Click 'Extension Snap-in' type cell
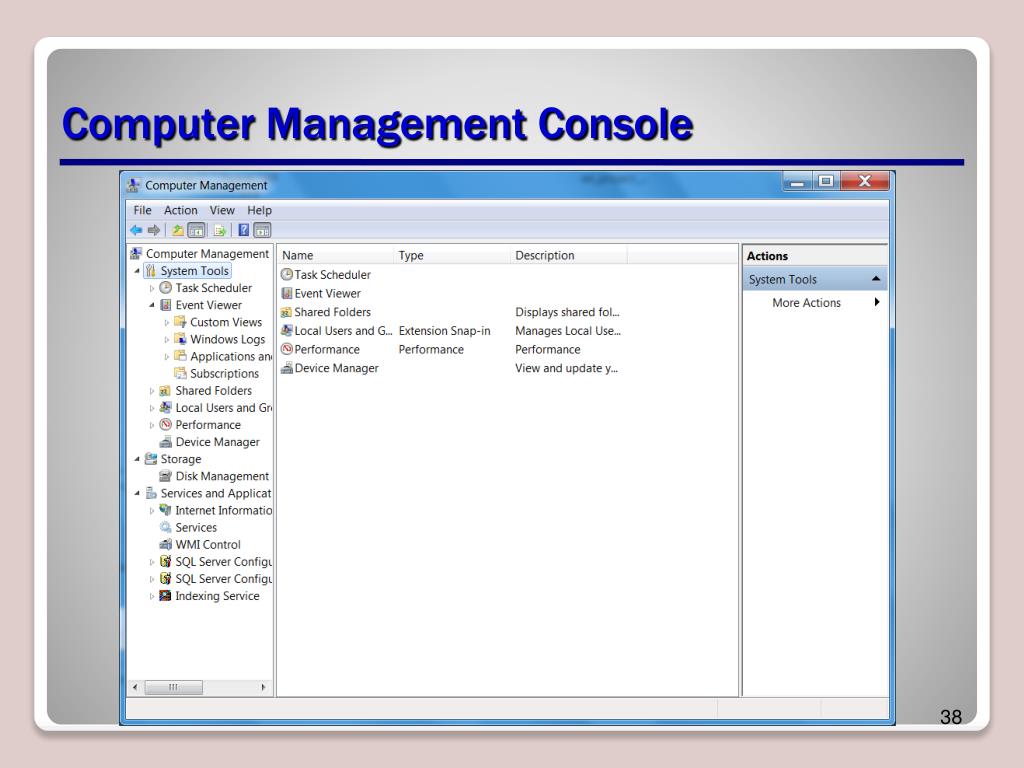Viewport: 1024px width, 768px height. click(444, 330)
